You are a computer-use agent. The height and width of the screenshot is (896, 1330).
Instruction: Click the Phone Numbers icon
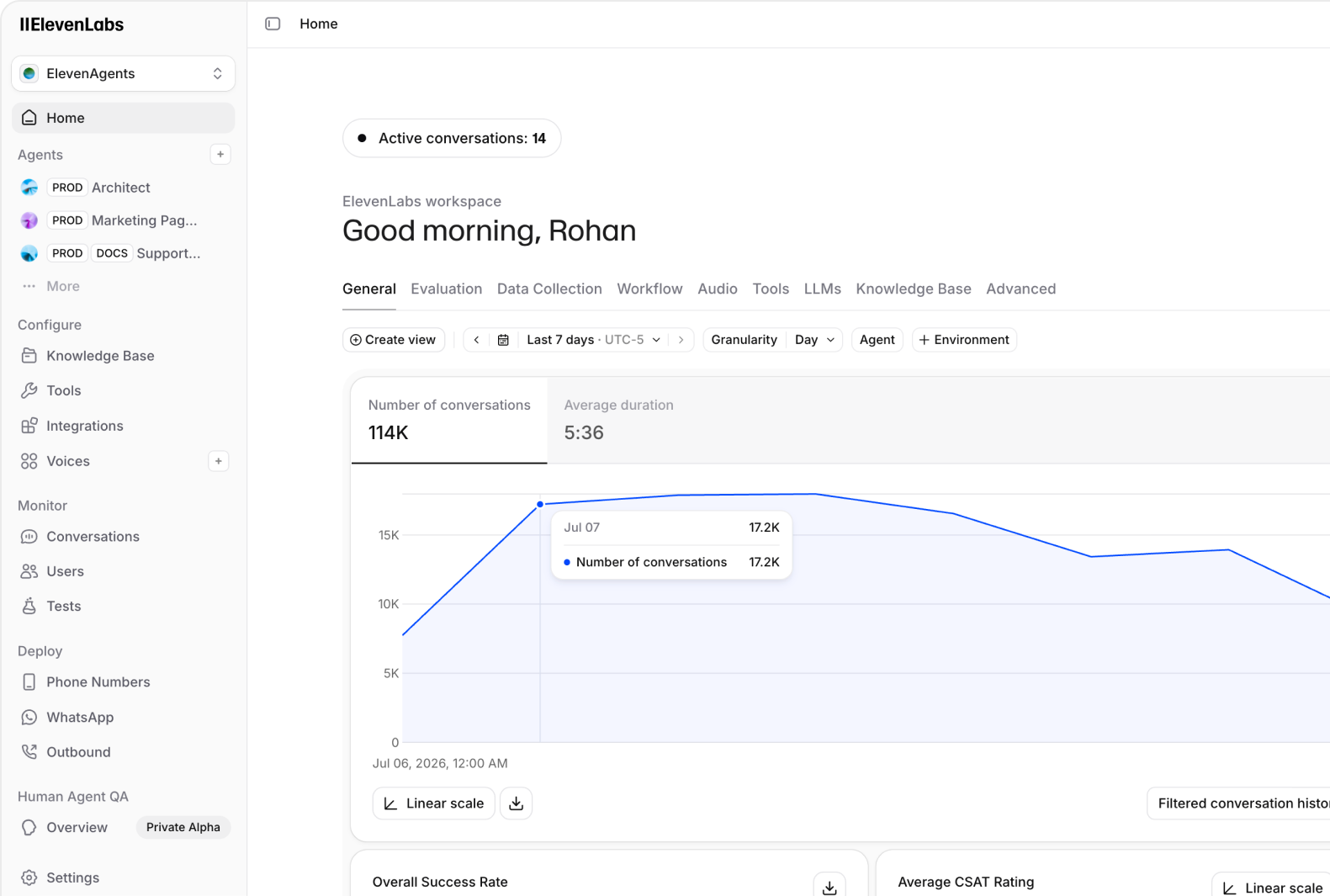tap(29, 682)
